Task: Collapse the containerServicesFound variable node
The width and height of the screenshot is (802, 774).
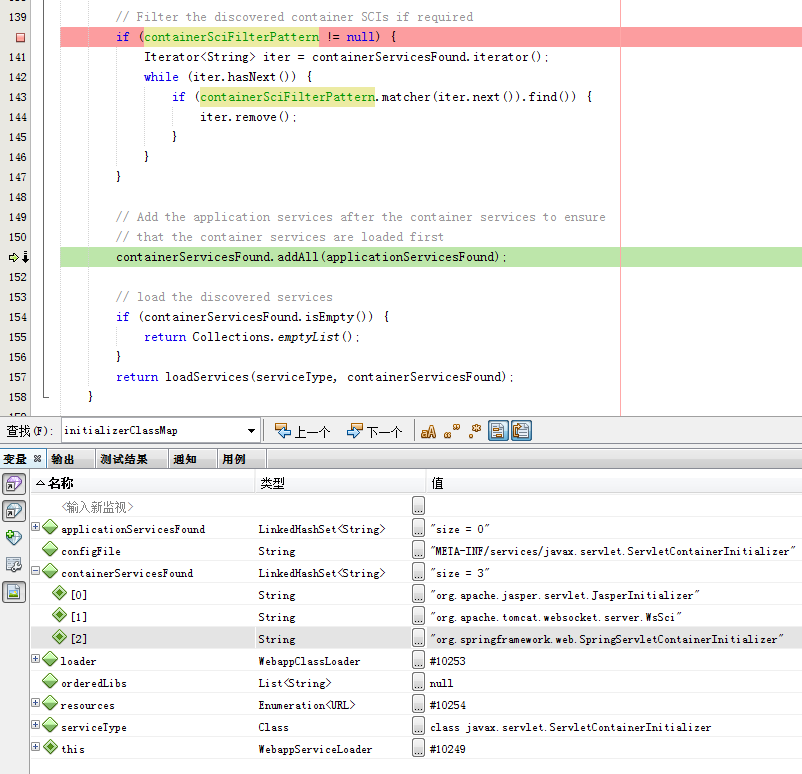Action: [35, 570]
